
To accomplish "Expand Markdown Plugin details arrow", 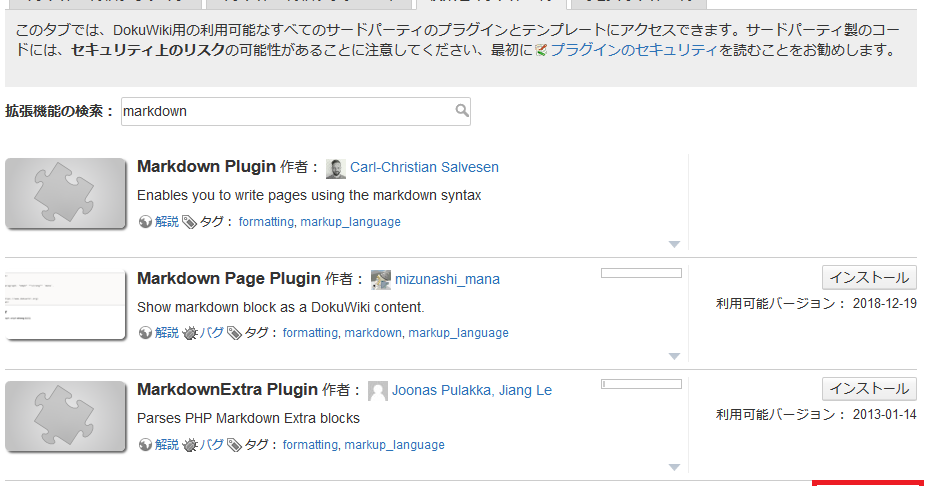I will [674, 244].
